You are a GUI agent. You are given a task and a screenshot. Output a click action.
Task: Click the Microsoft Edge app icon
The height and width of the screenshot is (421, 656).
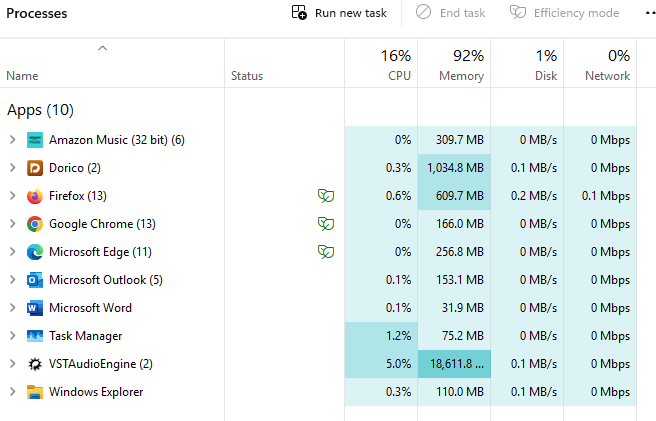(35, 252)
